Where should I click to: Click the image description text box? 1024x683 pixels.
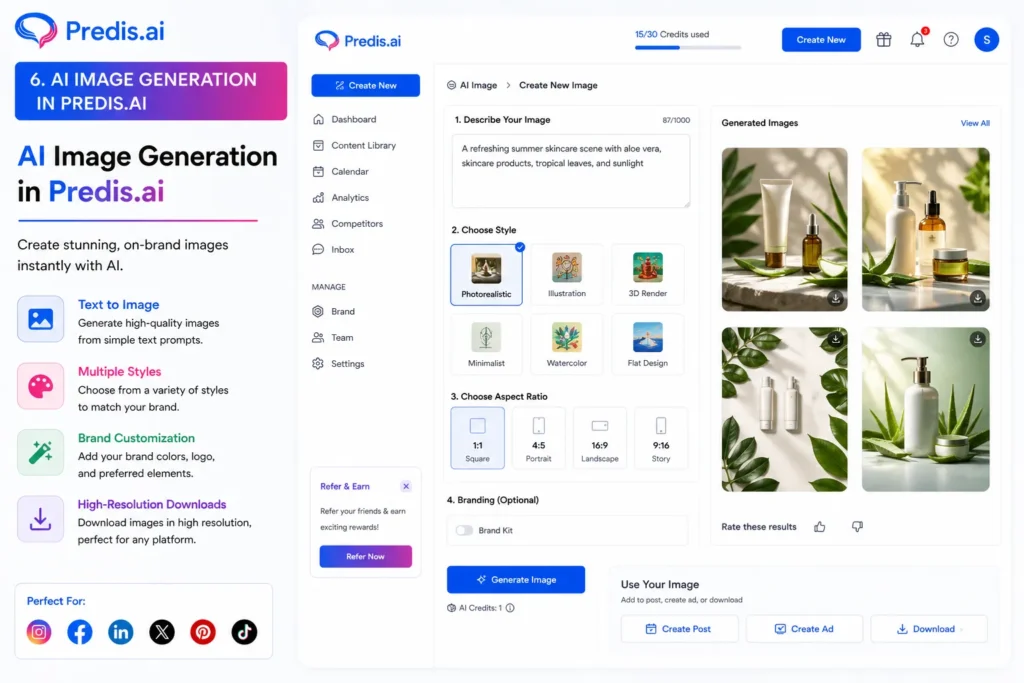click(x=570, y=171)
